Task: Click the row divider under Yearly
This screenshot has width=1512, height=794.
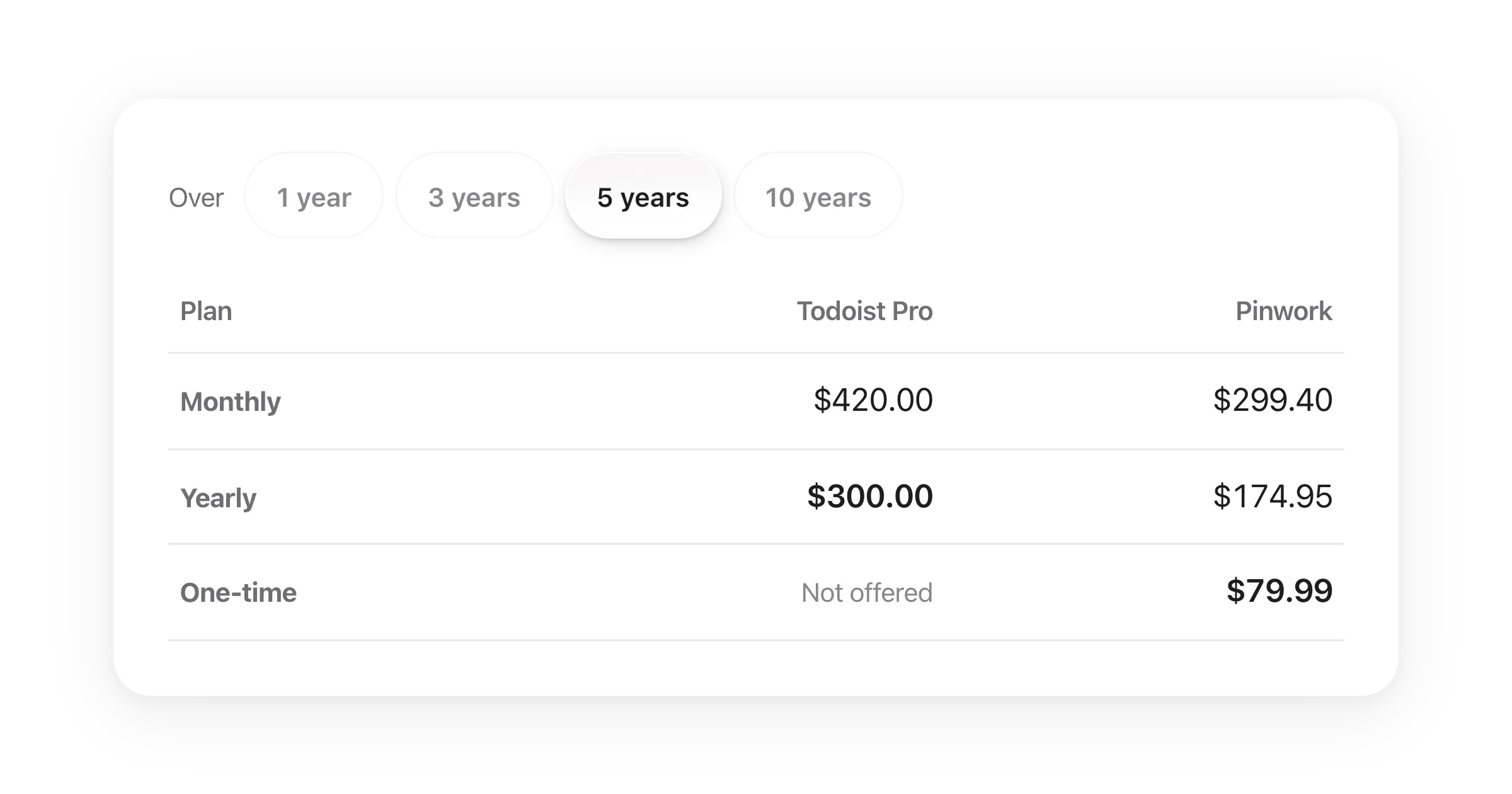Action: [756, 543]
